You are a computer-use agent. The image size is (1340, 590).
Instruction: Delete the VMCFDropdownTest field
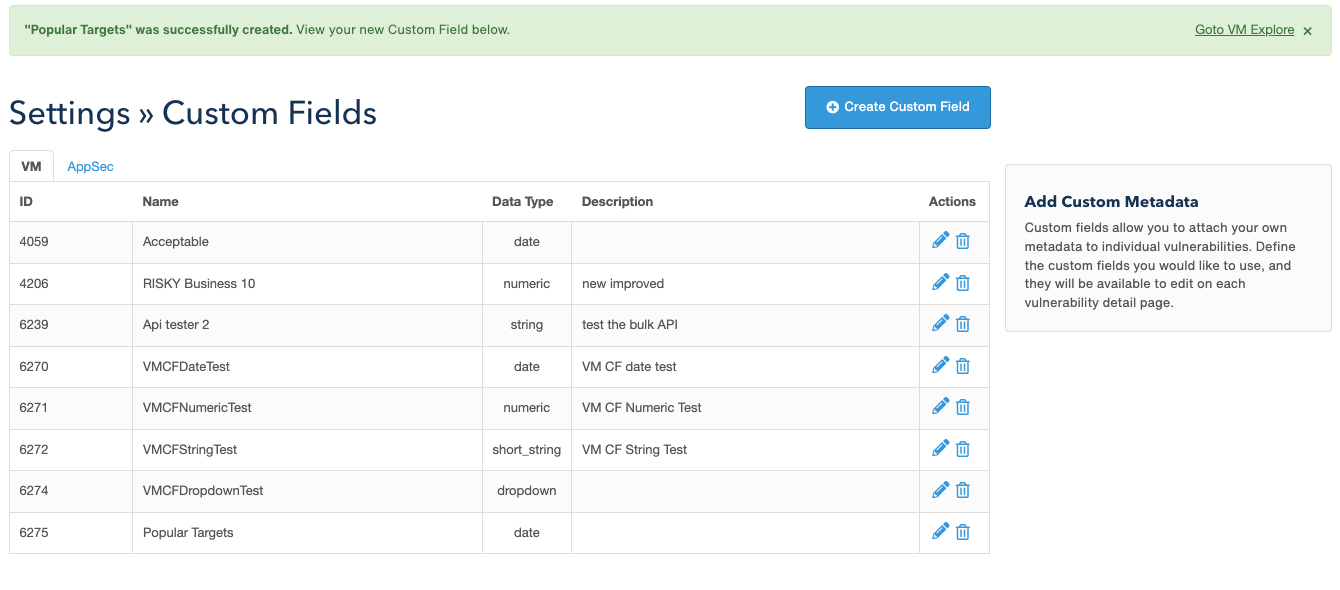[x=962, y=489]
